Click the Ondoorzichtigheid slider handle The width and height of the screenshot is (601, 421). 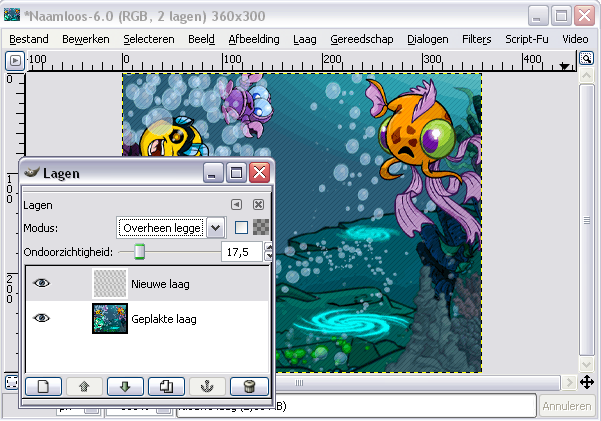click(140, 252)
